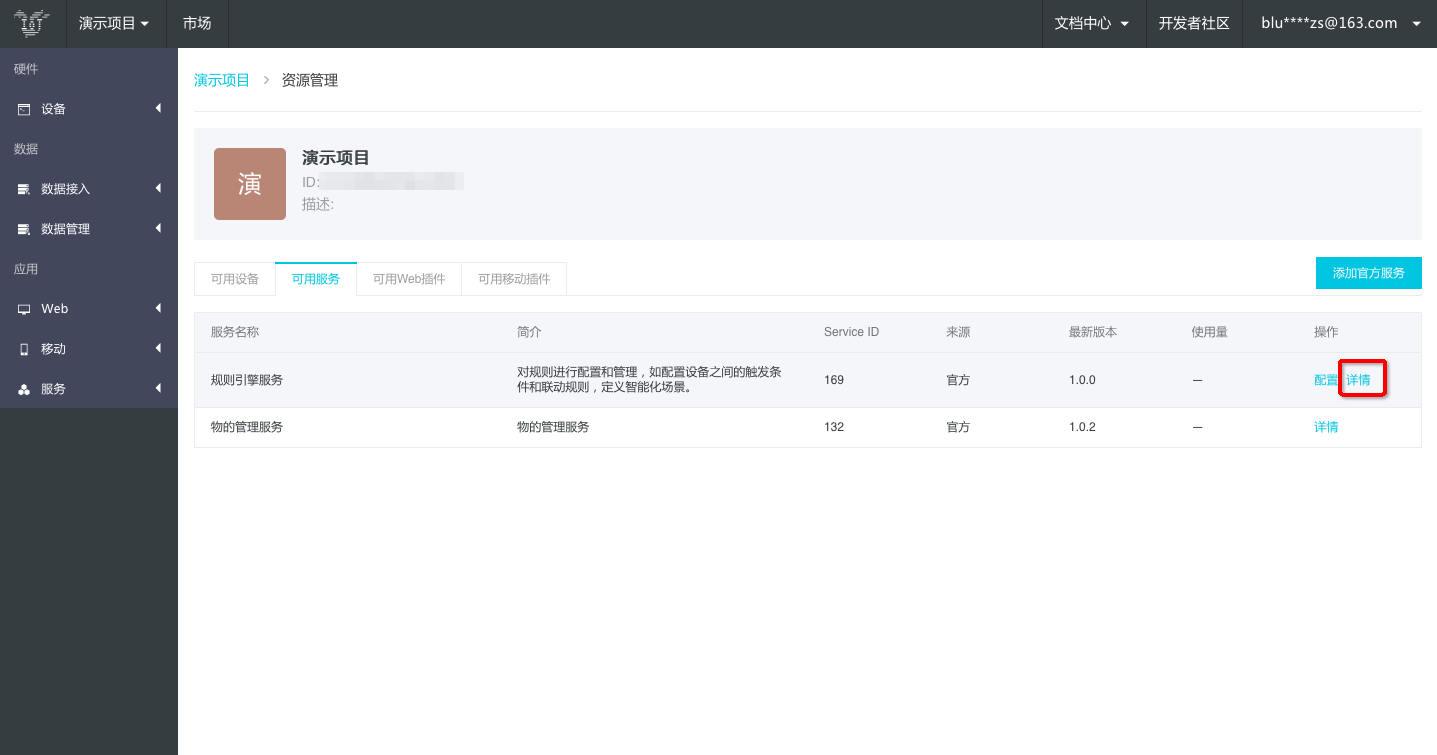Switch to the 可用设备 tab

pyautogui.click(x=235, y=279)
